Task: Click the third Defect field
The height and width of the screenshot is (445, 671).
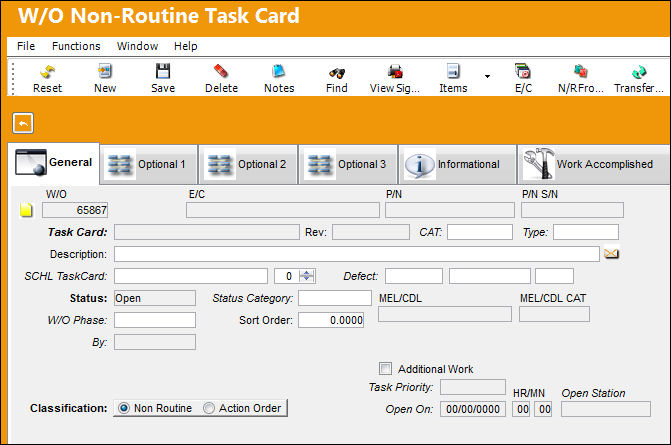Action: point(554,276)
